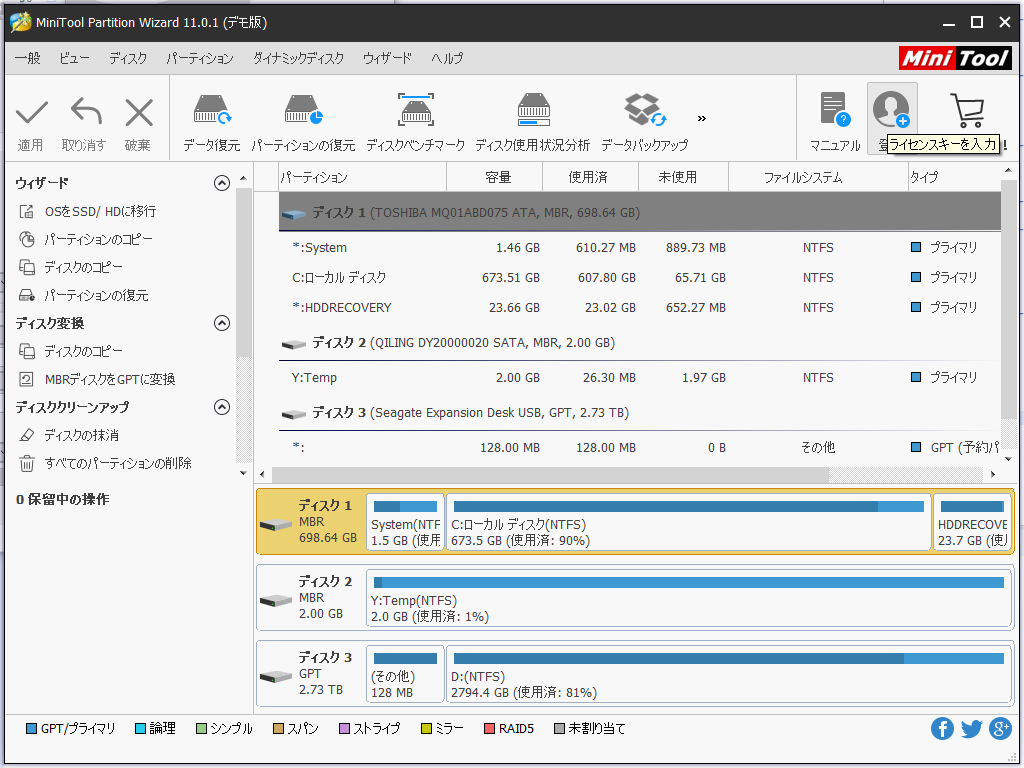This screenshot has height=768, width=1024.
Task: Open the ウィザード menu
Action: click(387, 58)
